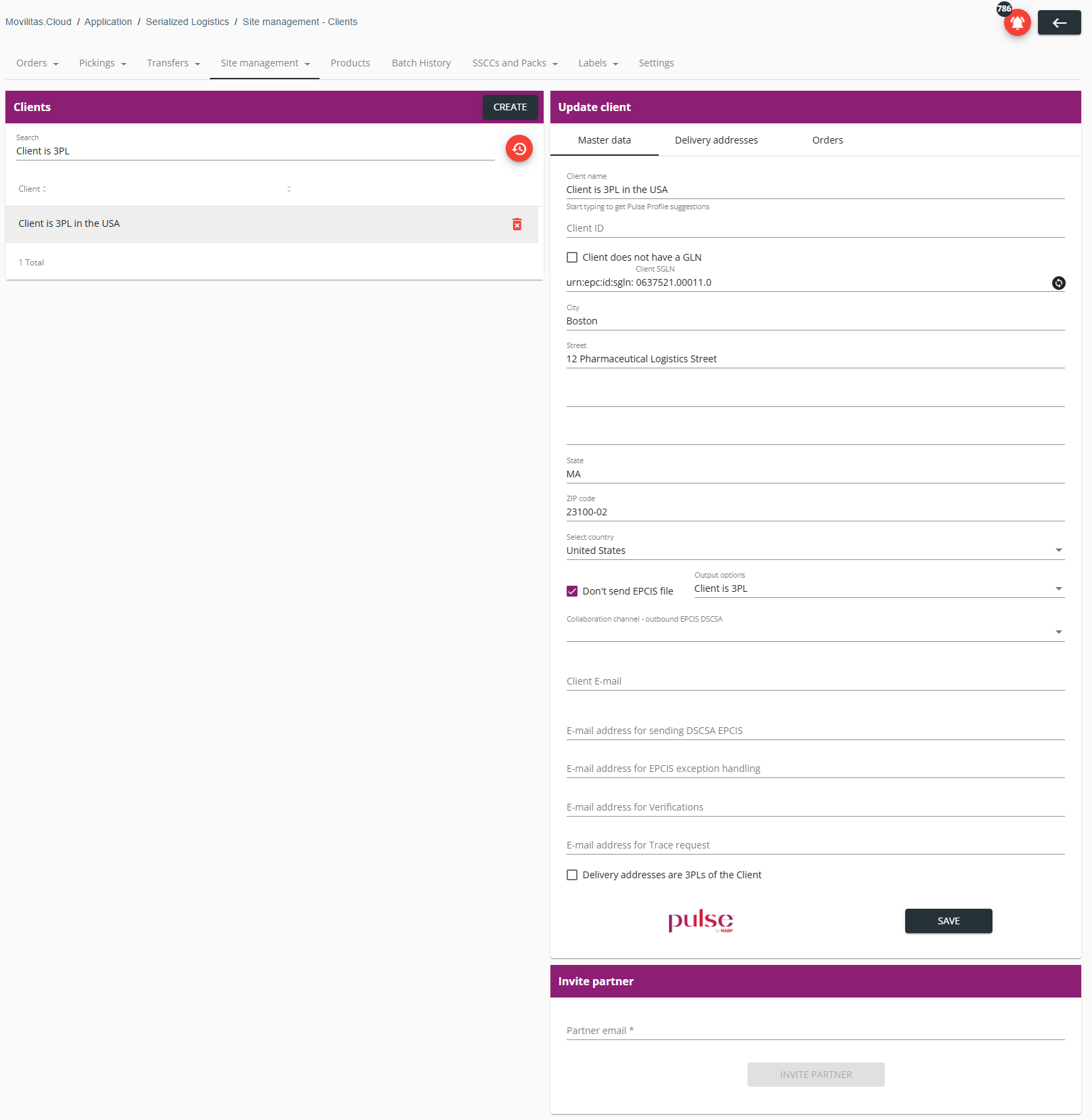
Task: Click E-mail address for sending DSCSA EPCIS
Action: (x=815, y=731)
